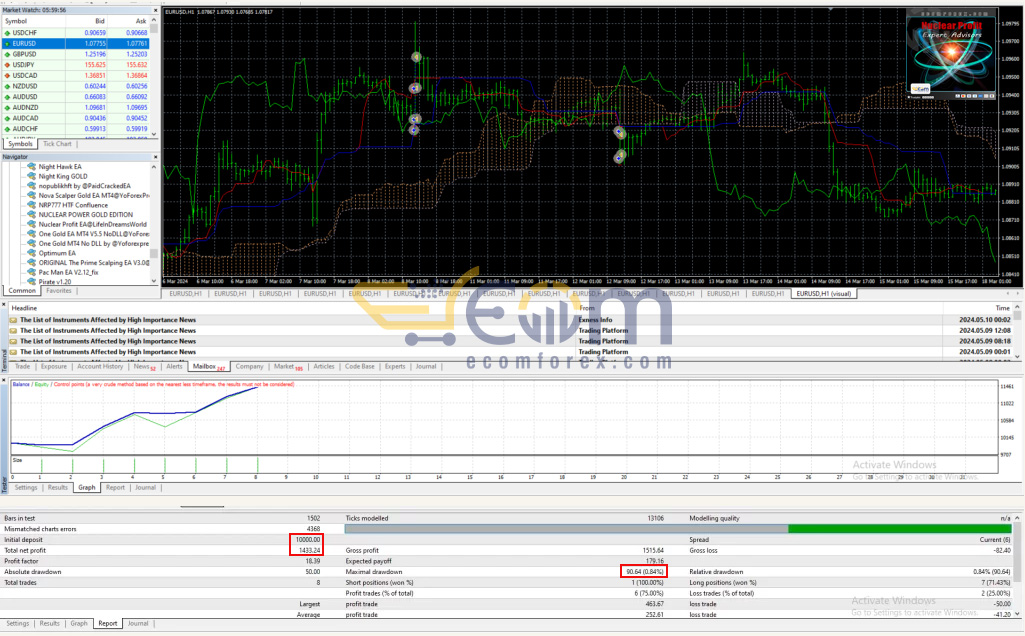
Task: Switch to the Tick Chart tab
Action: pyautogui.click(x=58, y=144)
